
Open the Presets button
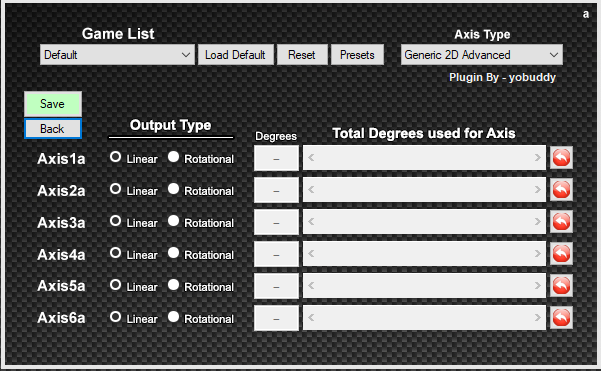pos(357,55)
